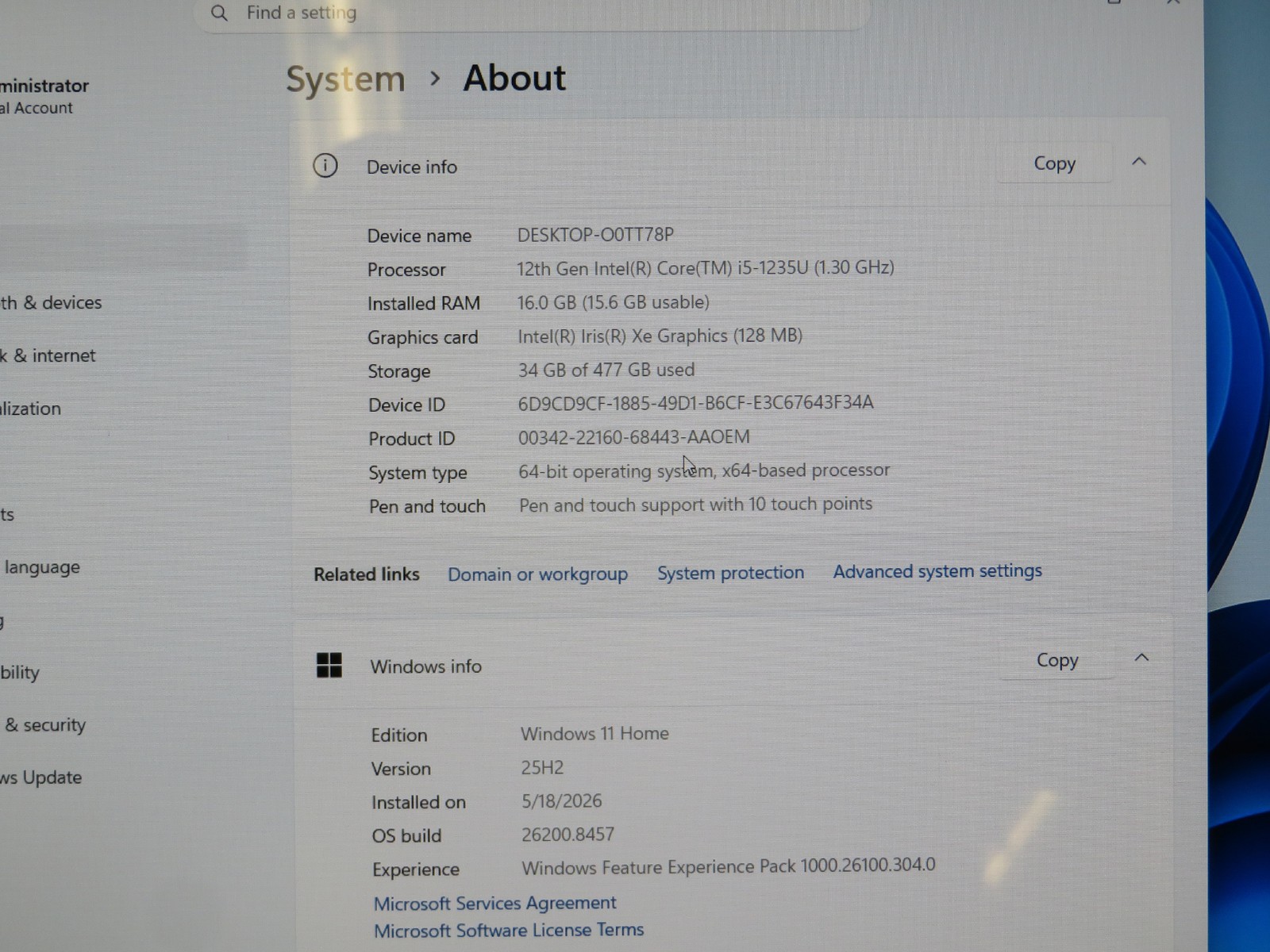Click the Related links label
1270x952 pixels.
[x=367, y=574]
